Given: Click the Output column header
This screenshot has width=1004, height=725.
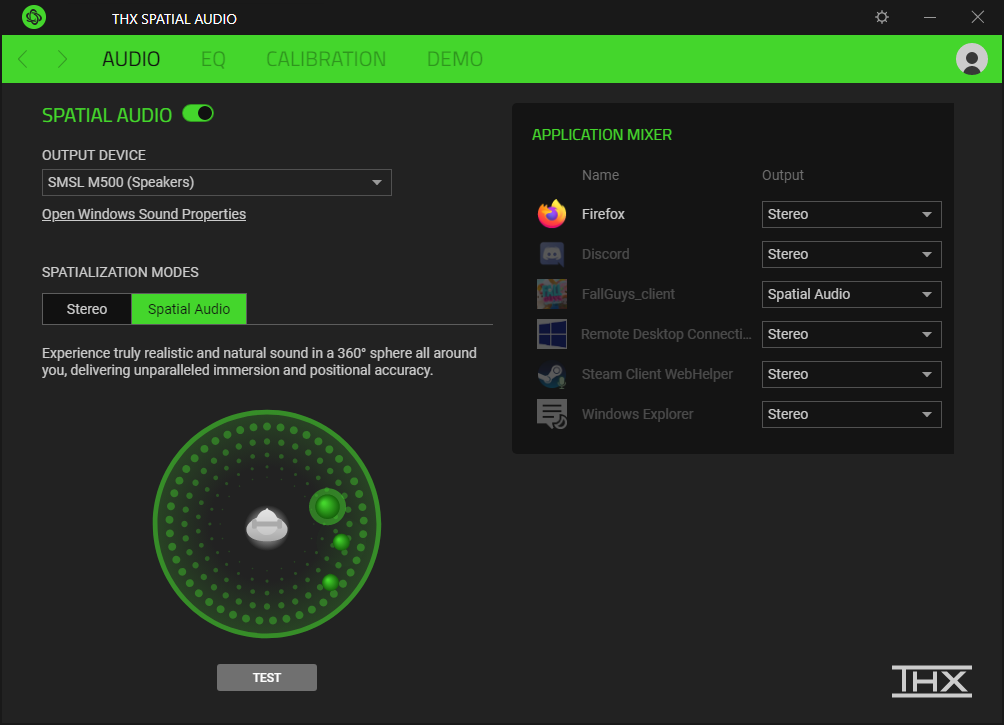Looking at the screenshot, I should (x=782, y=175).
